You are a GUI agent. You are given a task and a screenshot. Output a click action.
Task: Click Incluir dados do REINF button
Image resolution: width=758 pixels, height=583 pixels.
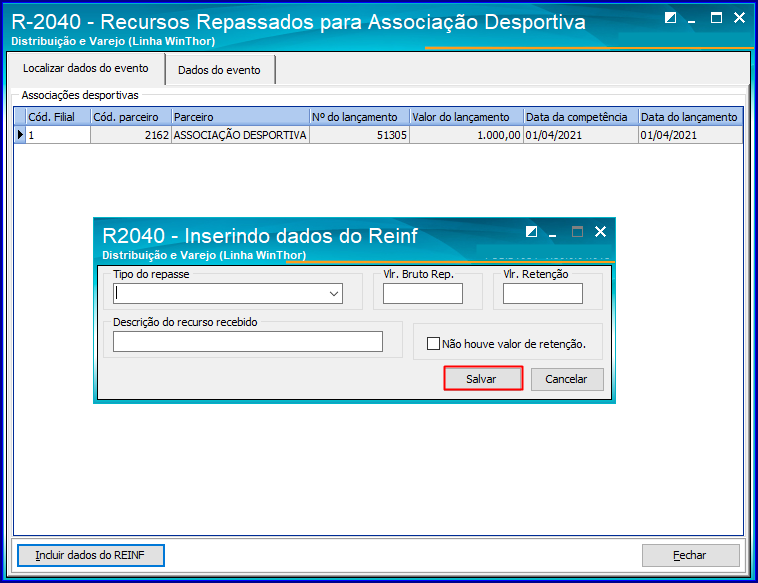(x=90, y=555)
